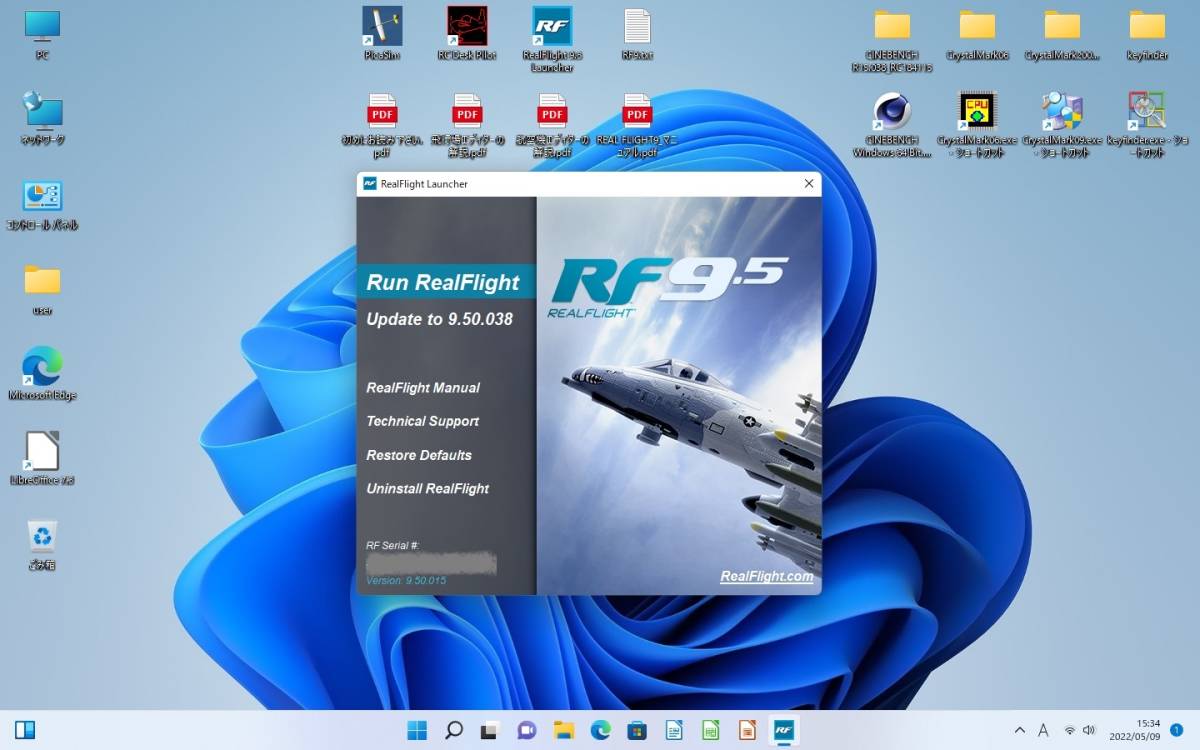Open the Widgets panel on the taskbar
The height and width of the screenshot is (750, 1200).
(x=25, y=730)
